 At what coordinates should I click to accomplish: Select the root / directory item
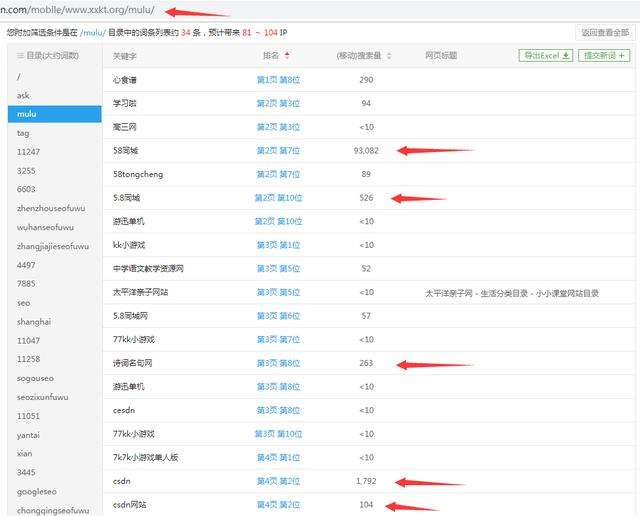19,76
